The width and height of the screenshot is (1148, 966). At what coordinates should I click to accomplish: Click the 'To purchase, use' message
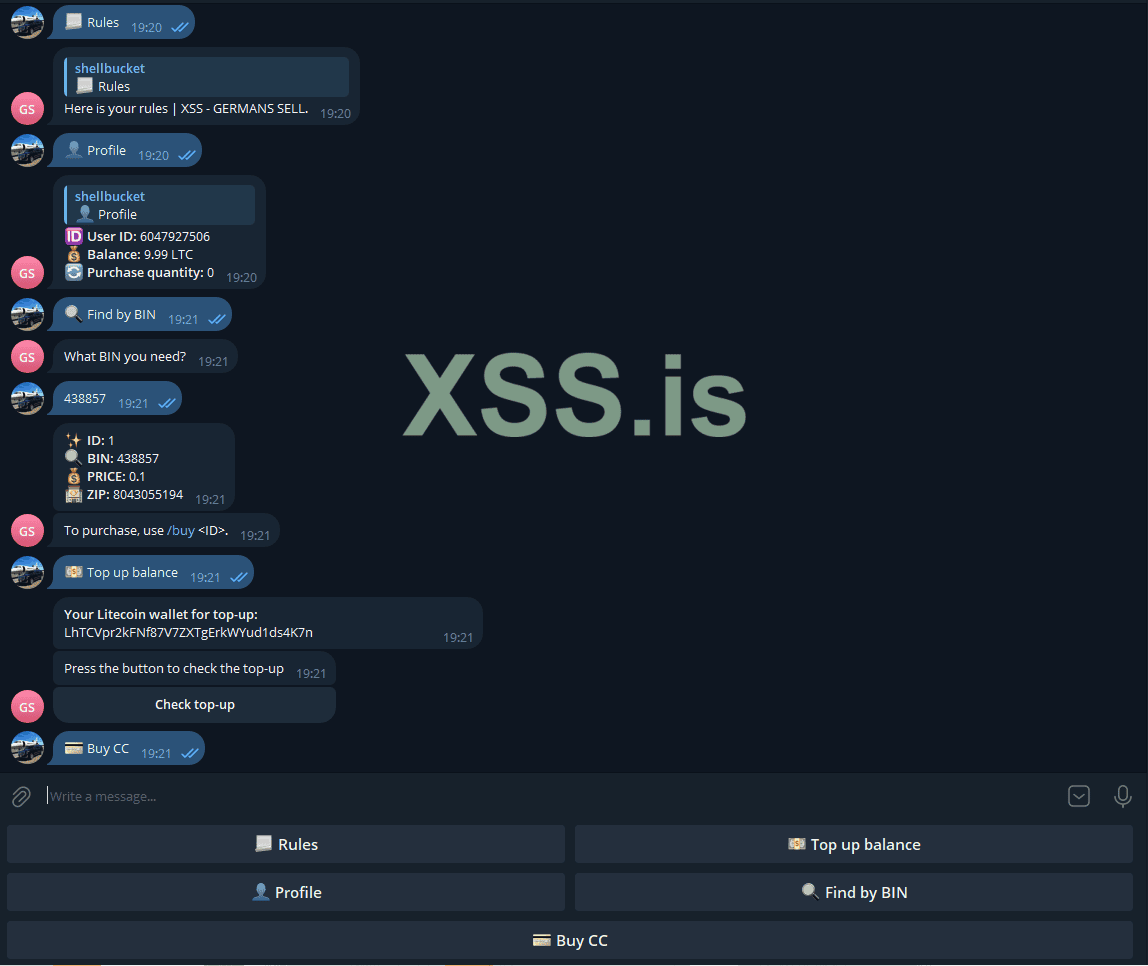[166, 530]
